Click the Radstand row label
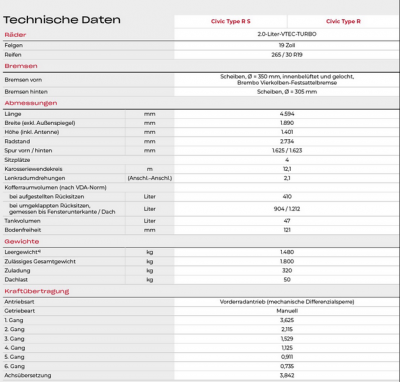The width and height of the screenshot is (400, 382). pyautogui.click(x=17, y=141)
